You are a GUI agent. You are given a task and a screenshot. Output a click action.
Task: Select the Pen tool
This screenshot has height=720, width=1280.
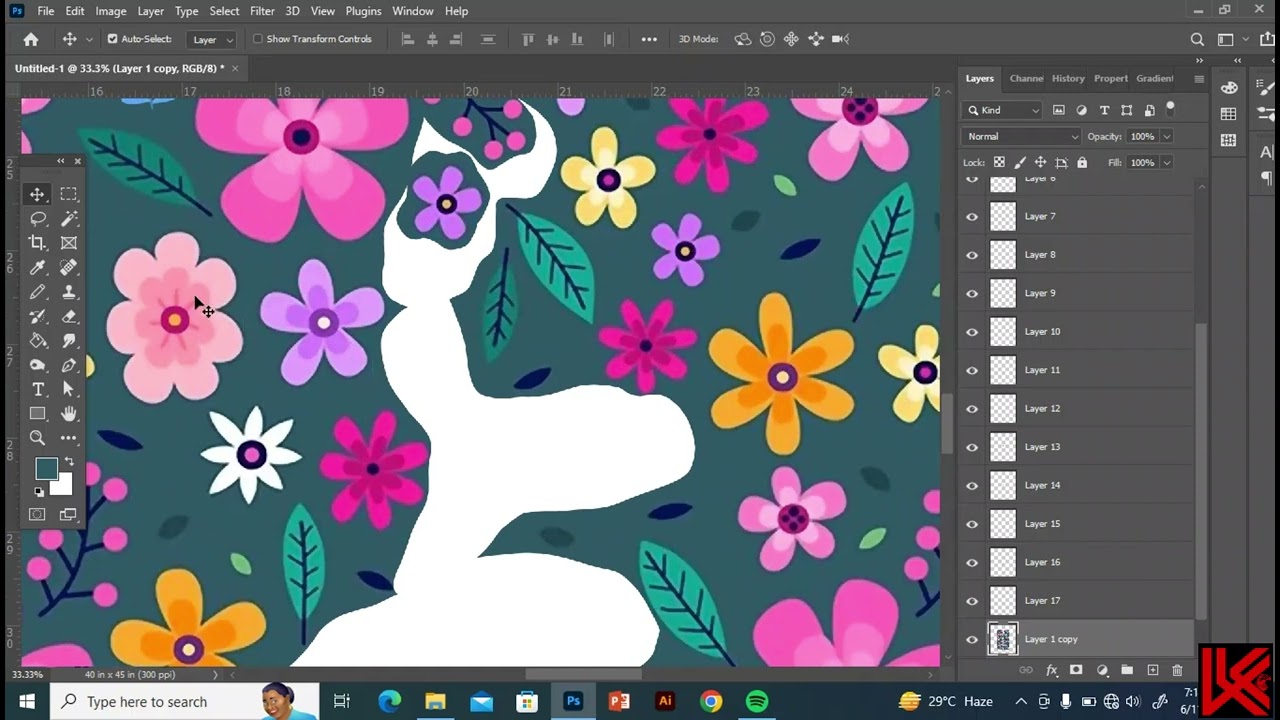[69, 365]
